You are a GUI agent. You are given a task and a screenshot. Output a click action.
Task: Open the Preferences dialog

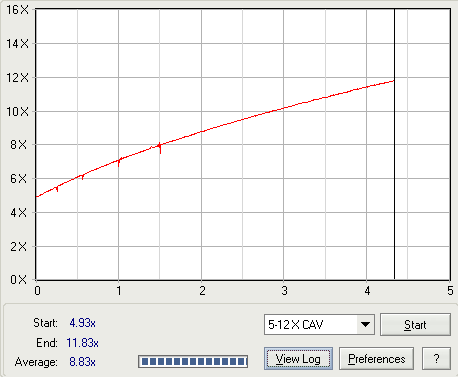(x=377, y=359)
